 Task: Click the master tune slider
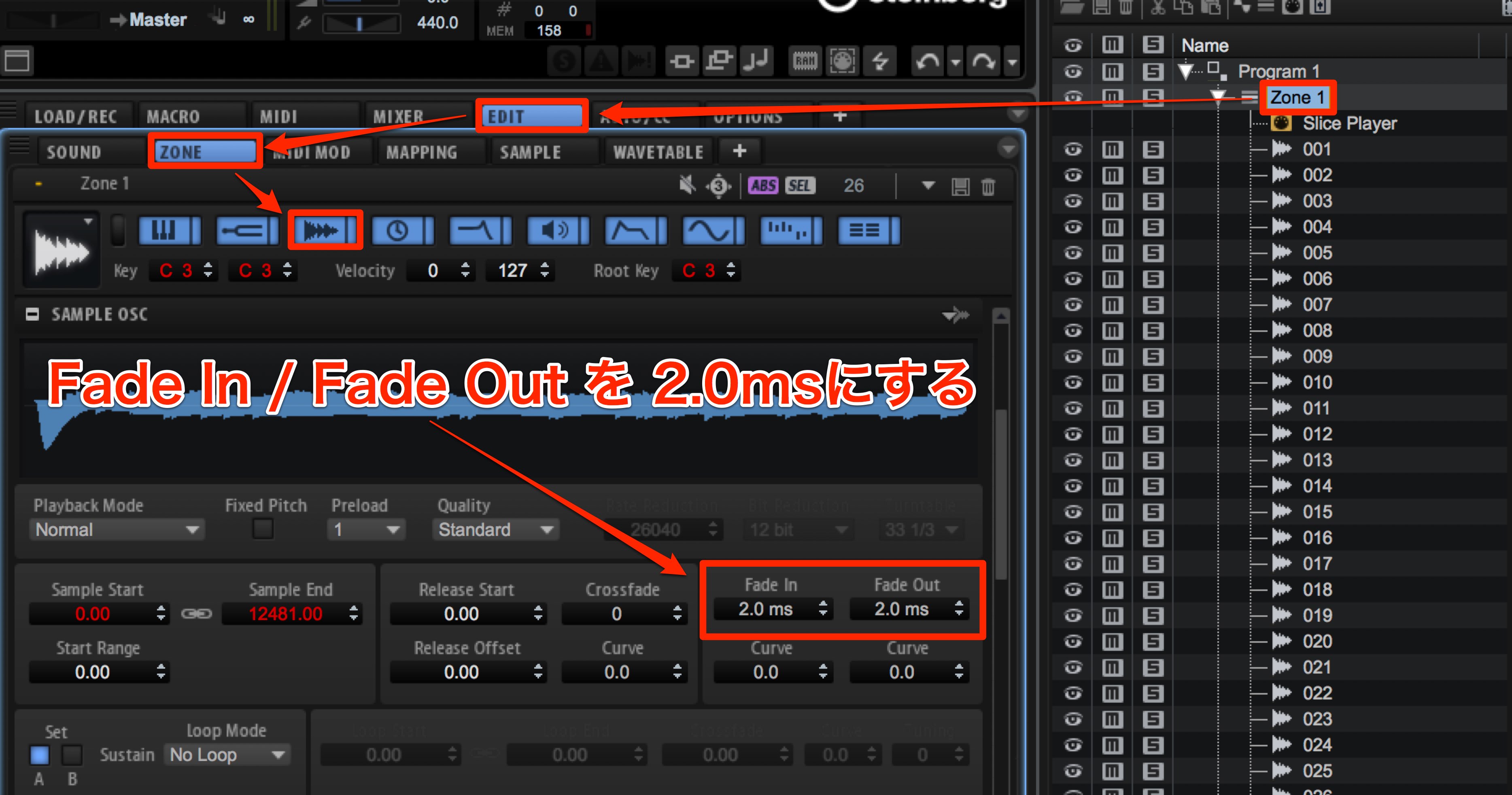coord(361,23)
